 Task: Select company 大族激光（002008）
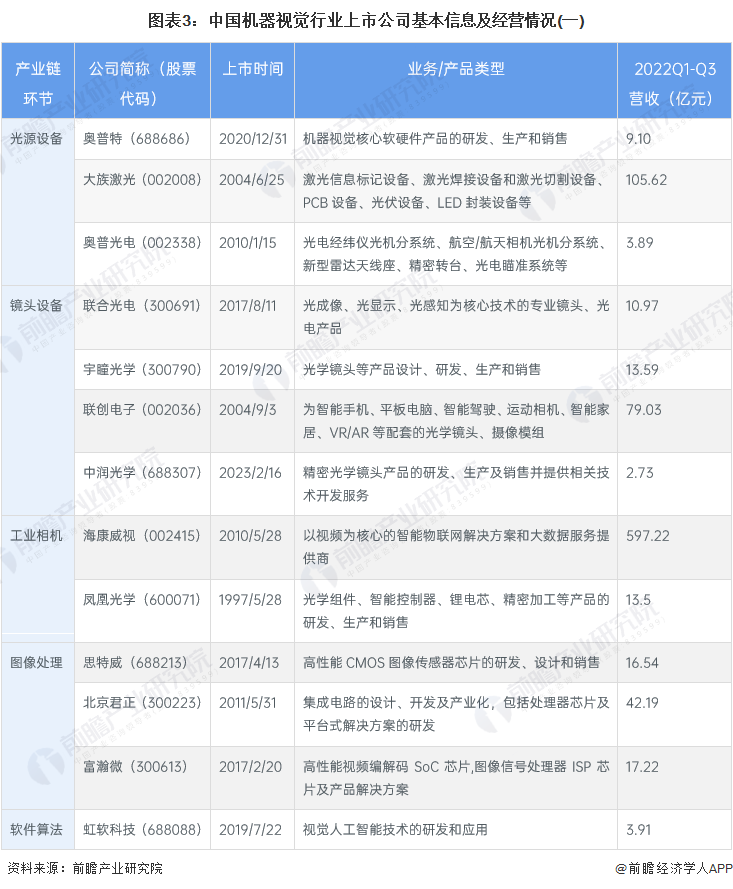142,180
